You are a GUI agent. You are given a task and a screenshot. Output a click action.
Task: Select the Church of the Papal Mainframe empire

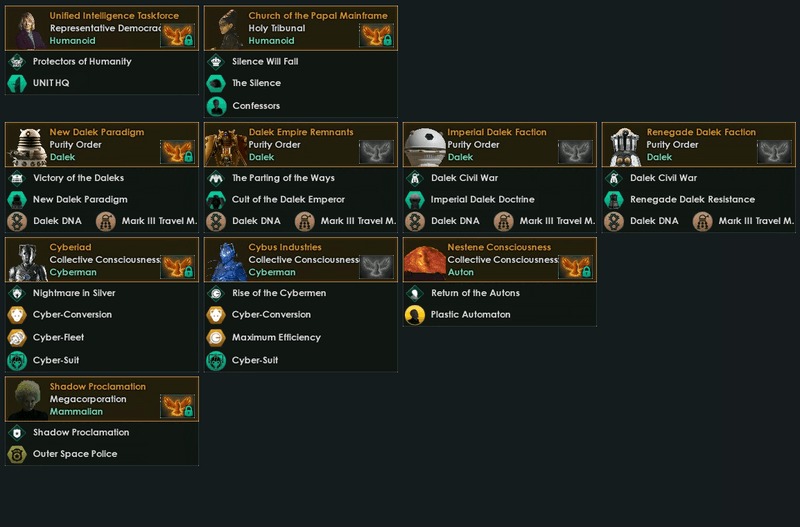[x=301, y=28]
